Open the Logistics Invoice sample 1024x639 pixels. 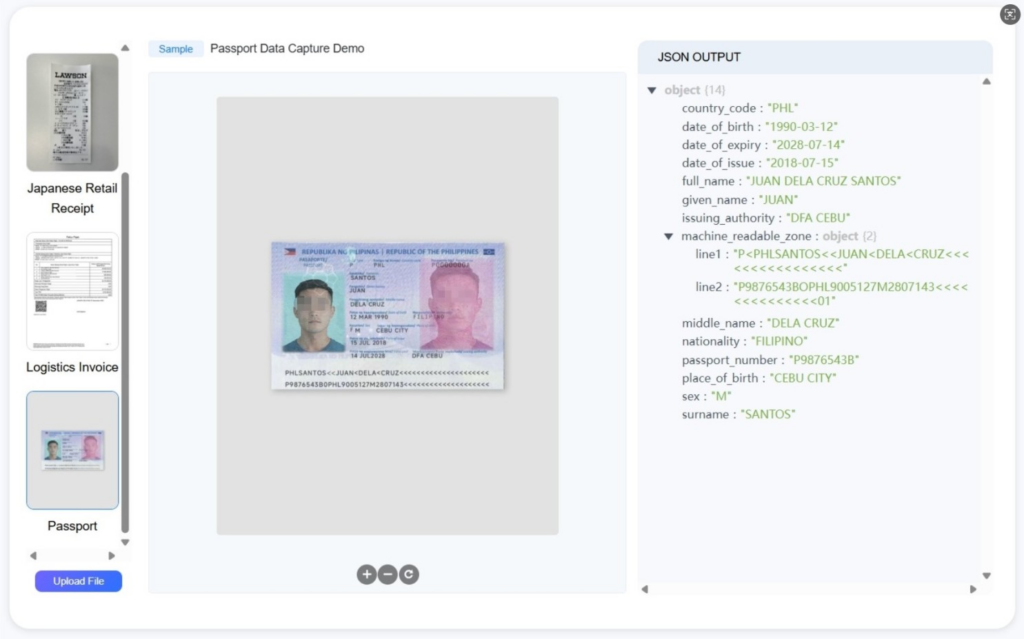click(72, 292)
